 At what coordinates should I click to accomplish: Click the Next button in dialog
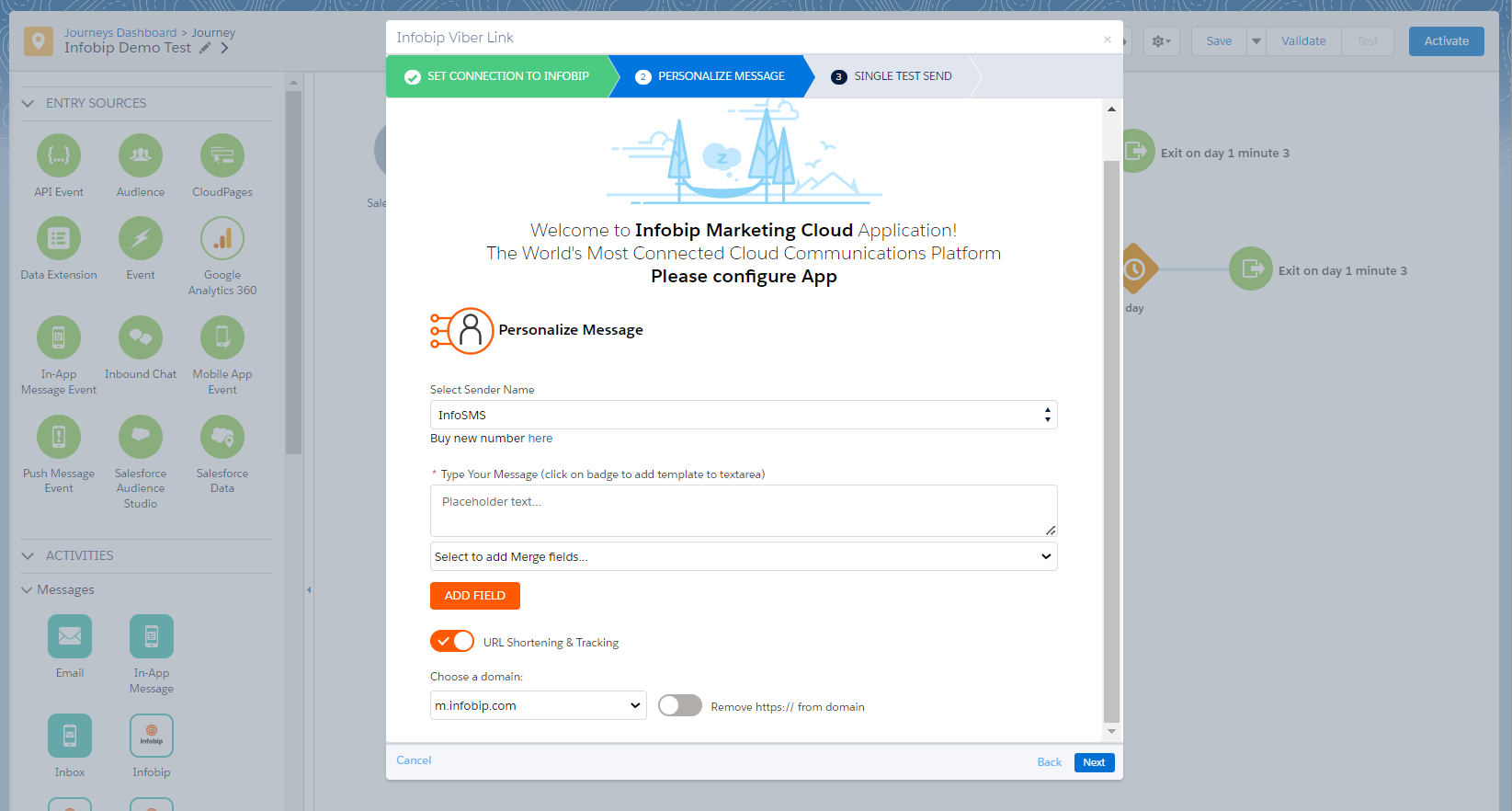point(1094,762)
